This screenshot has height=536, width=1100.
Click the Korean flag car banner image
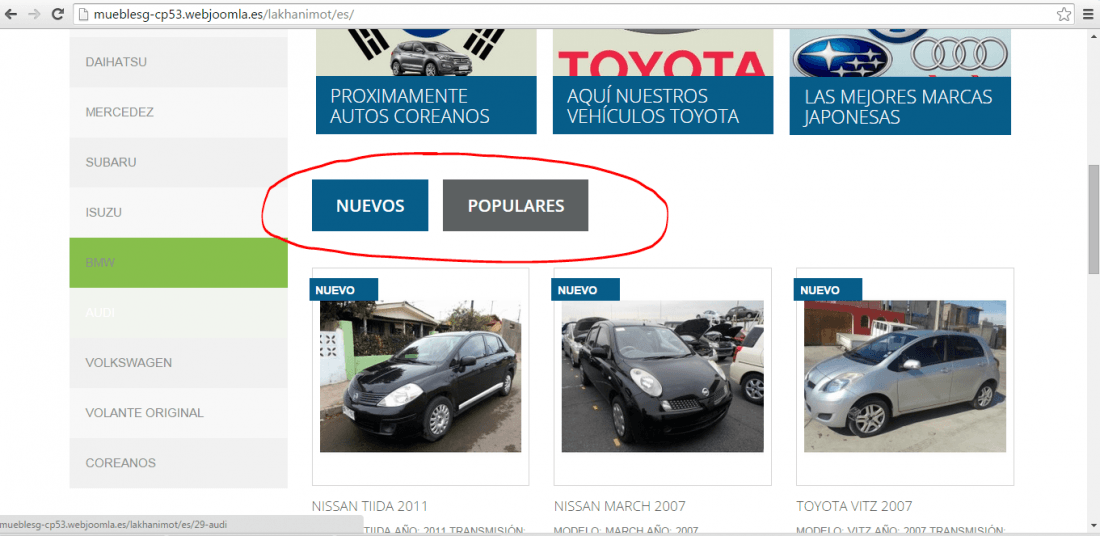click(426, 53)
